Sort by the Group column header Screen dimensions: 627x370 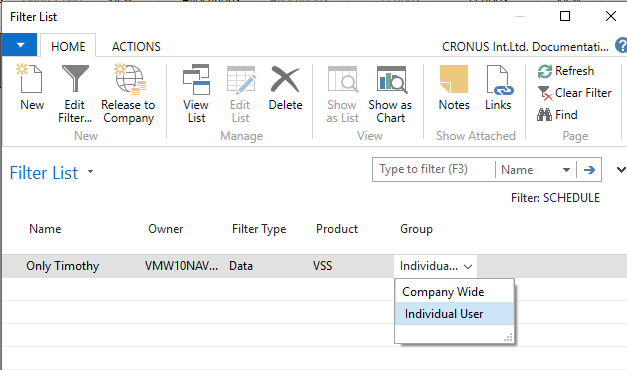point(416,229)
